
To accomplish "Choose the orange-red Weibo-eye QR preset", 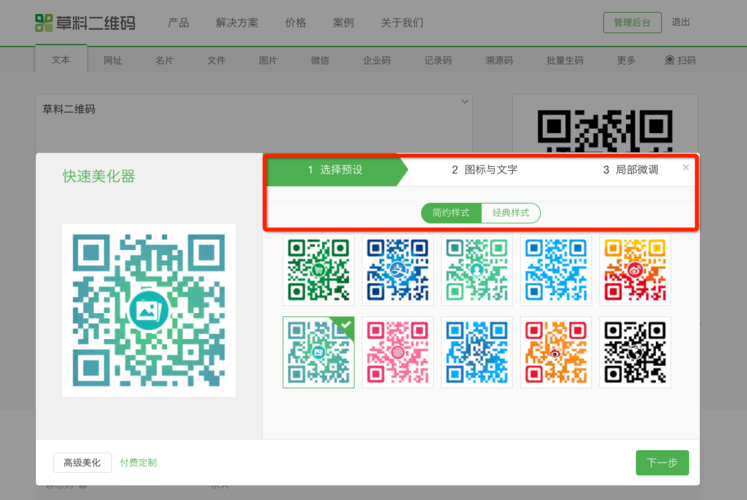I will click(555, 352).
